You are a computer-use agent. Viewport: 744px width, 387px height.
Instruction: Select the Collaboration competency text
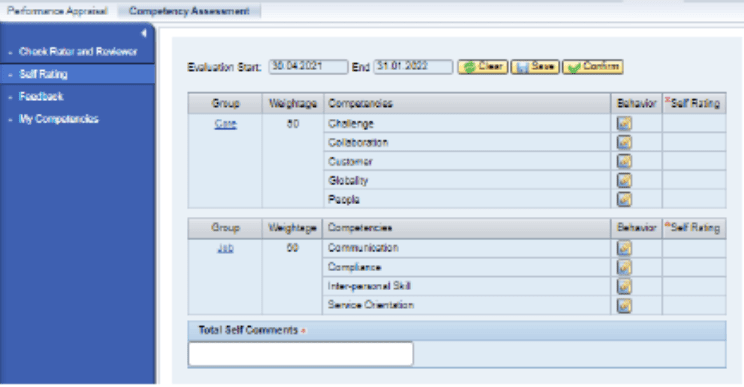point(358,143)
